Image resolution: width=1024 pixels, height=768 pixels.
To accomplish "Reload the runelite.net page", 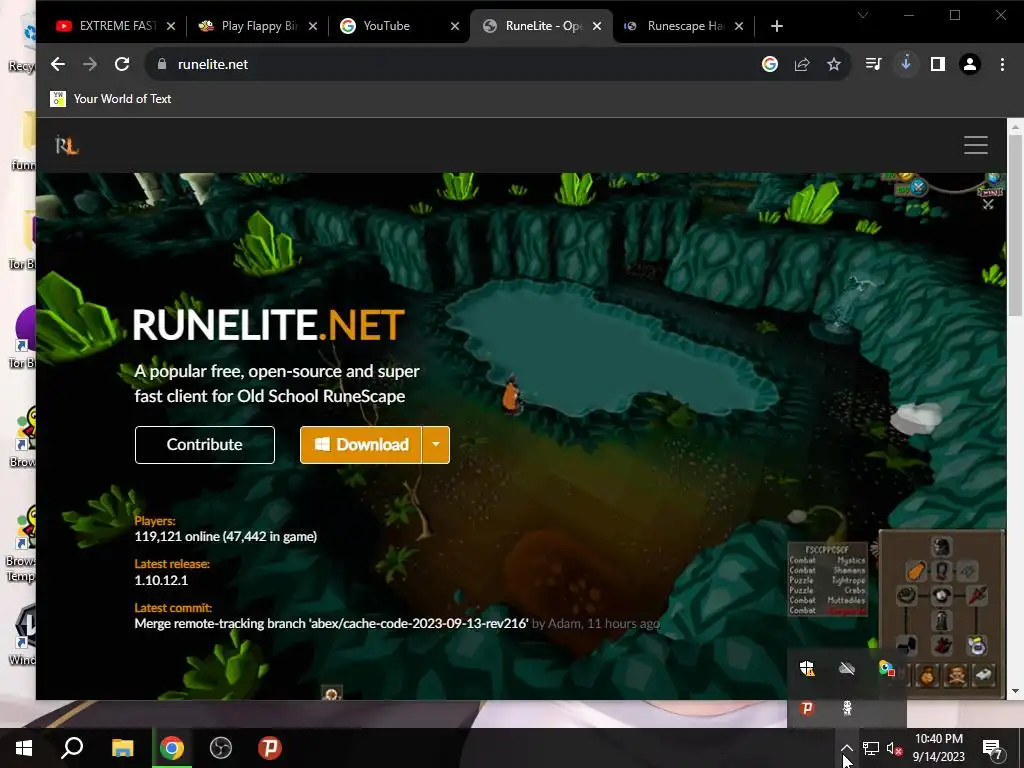I will [122, 64].
